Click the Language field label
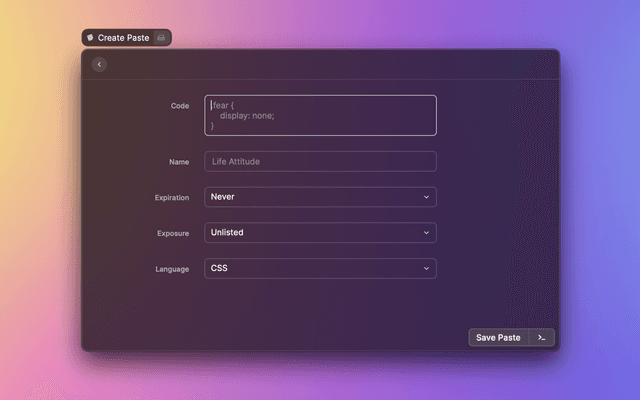640x400 pixels. pos(172,269)
